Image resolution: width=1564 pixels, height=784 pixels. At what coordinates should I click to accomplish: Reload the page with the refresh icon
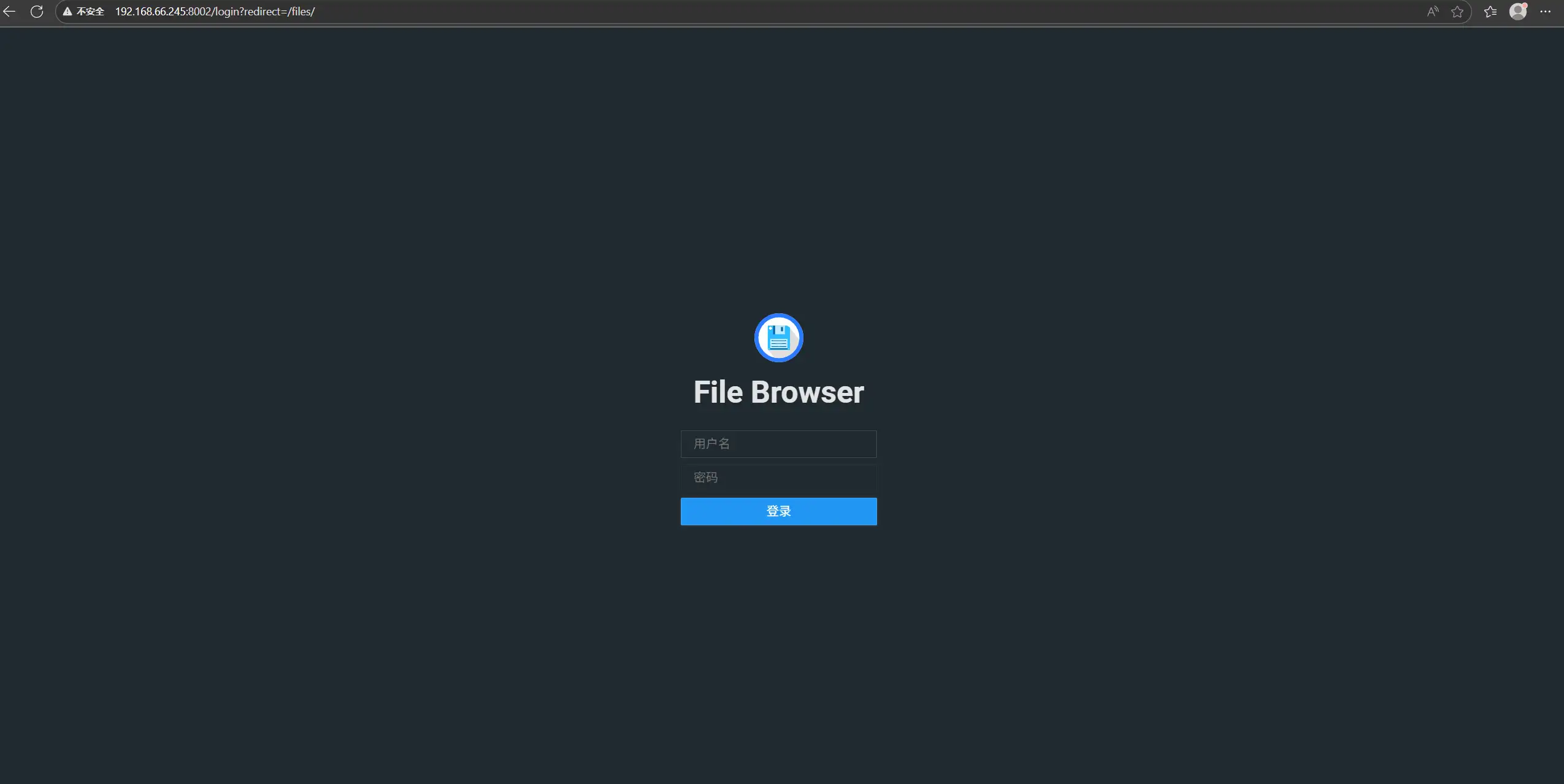pyautogui.click(x=37, y=12)
